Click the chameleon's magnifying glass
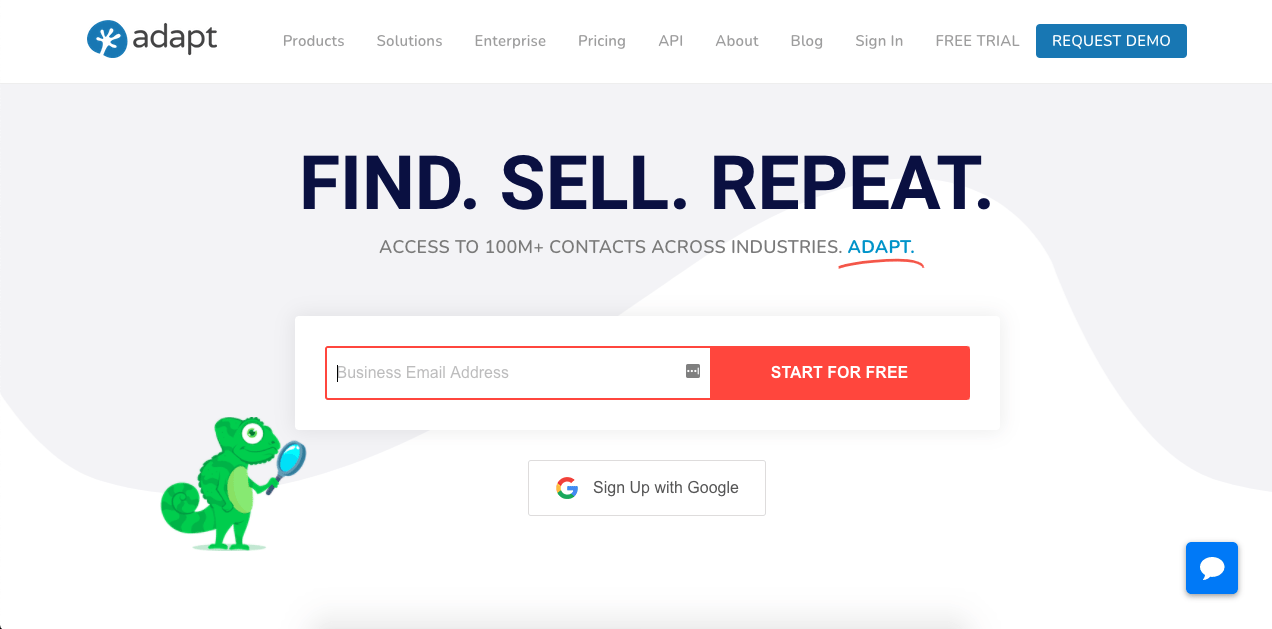Image resolution: width=1272 pixels, height=629 pixels. pyautogui.click(x=291, y=461)
